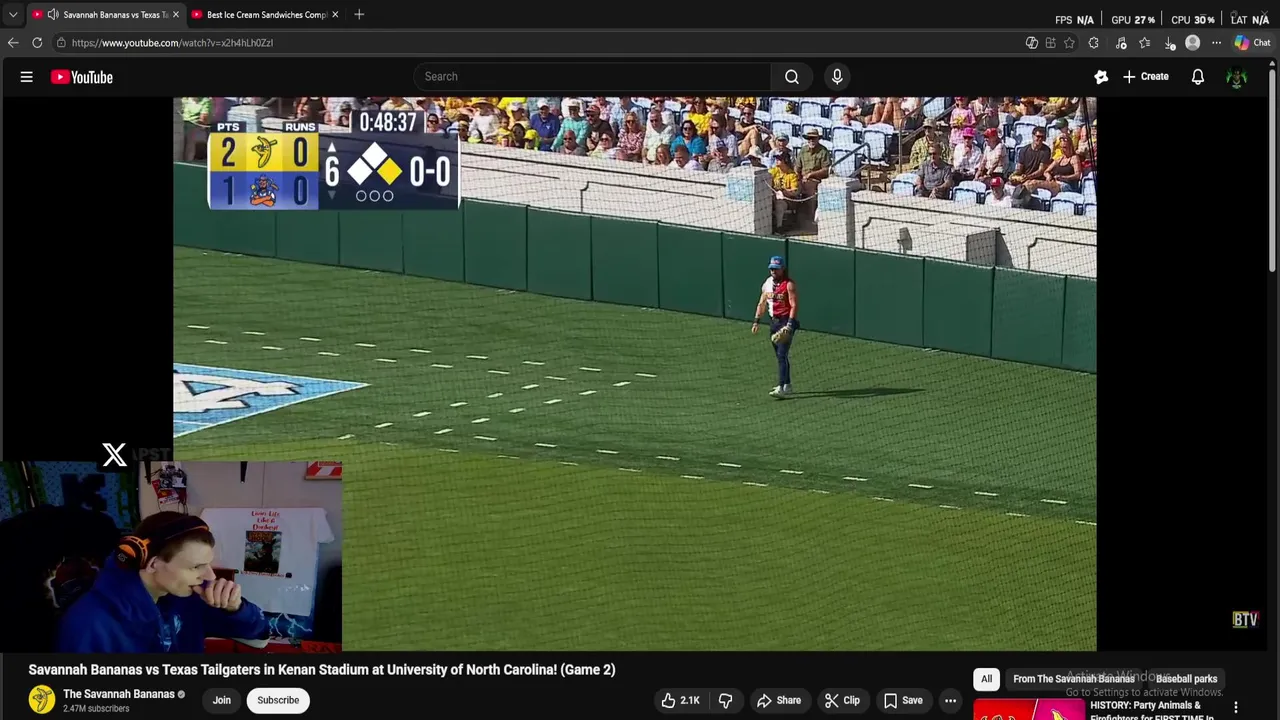Open the Create button
This screenshot has width=1280, height=720.
click(x=1146, y=77)
